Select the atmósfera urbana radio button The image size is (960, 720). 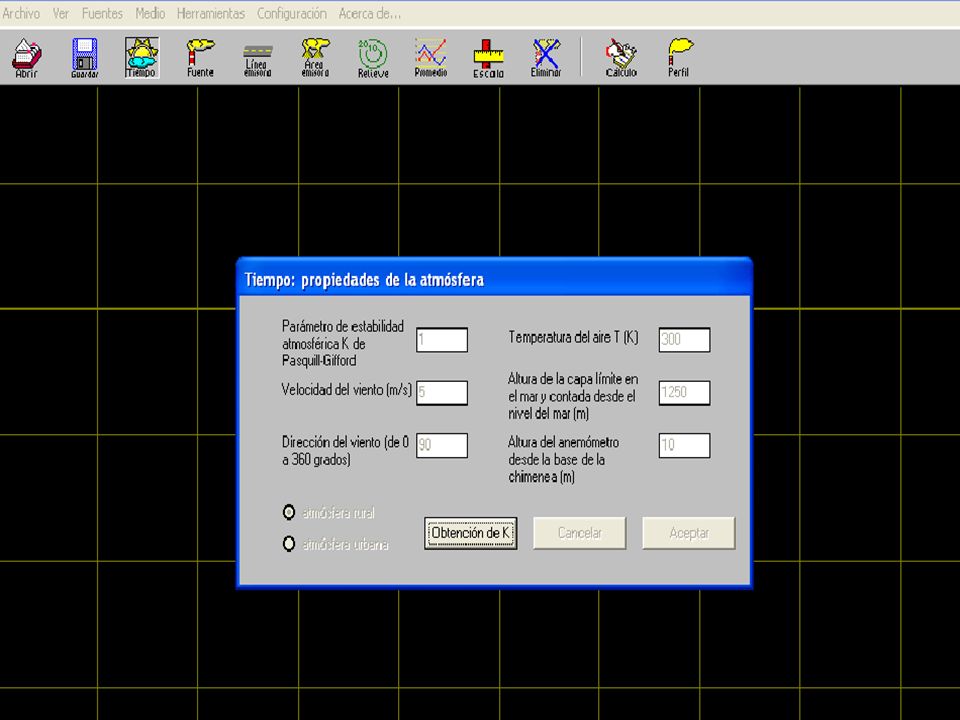coord(289,544)
